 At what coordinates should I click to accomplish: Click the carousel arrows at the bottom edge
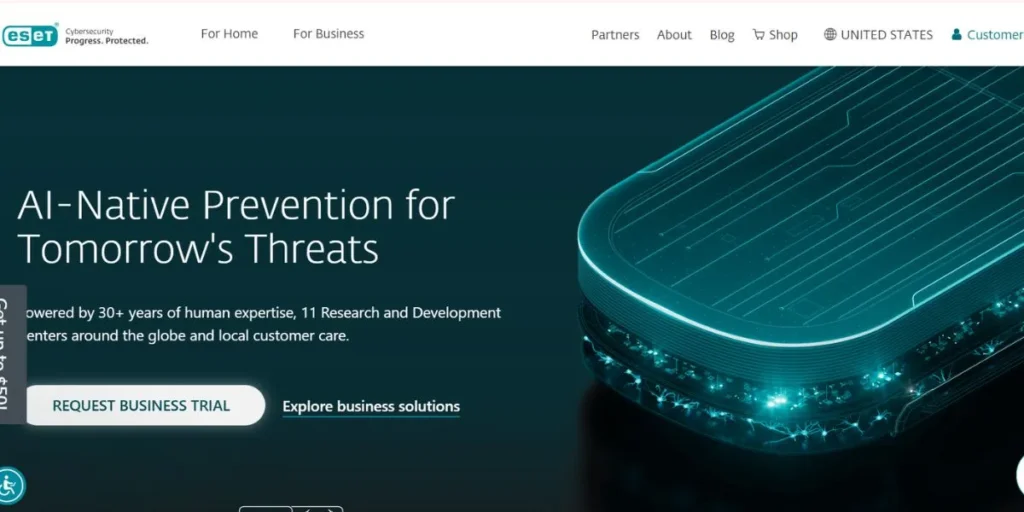tap(320, 509)
